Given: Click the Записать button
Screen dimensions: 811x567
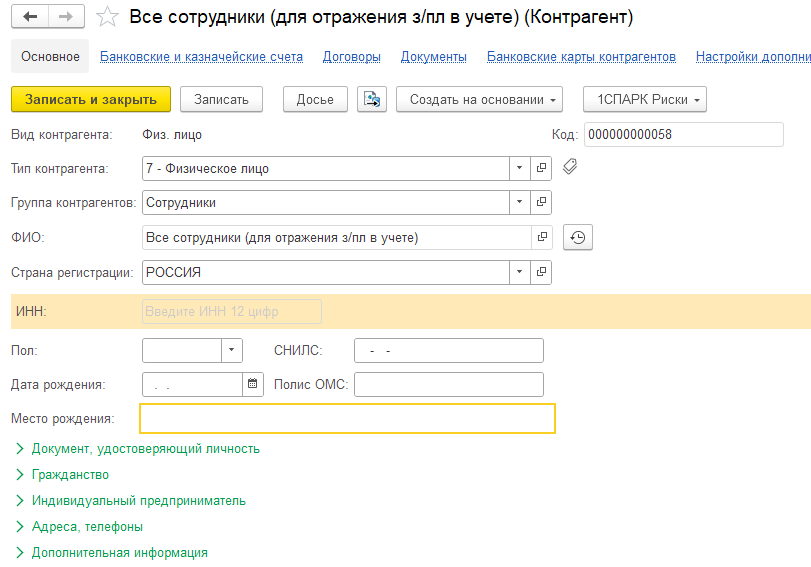Looking at the screenshot, I should 221,99.
